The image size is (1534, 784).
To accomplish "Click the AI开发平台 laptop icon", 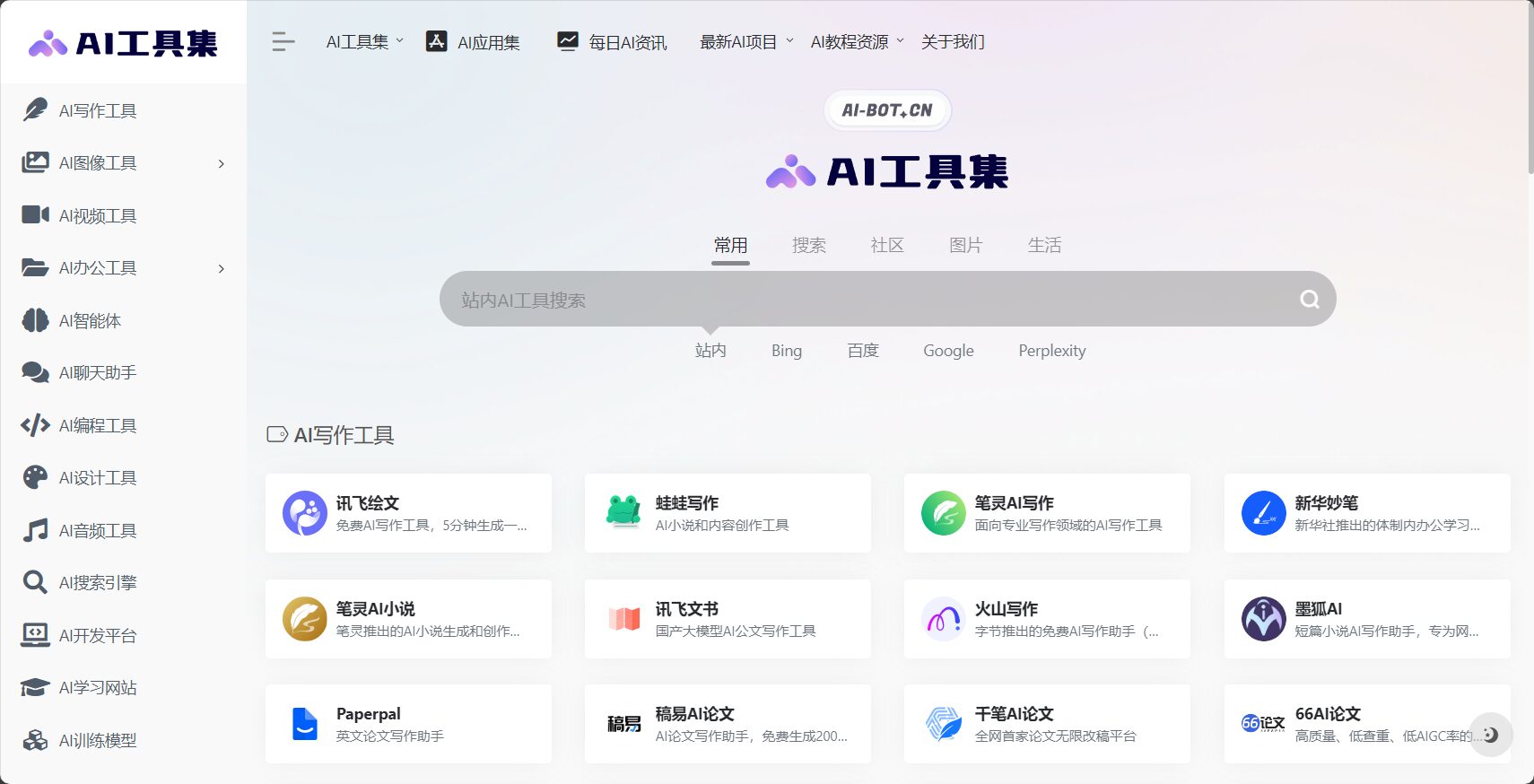I will pos(35,635).
